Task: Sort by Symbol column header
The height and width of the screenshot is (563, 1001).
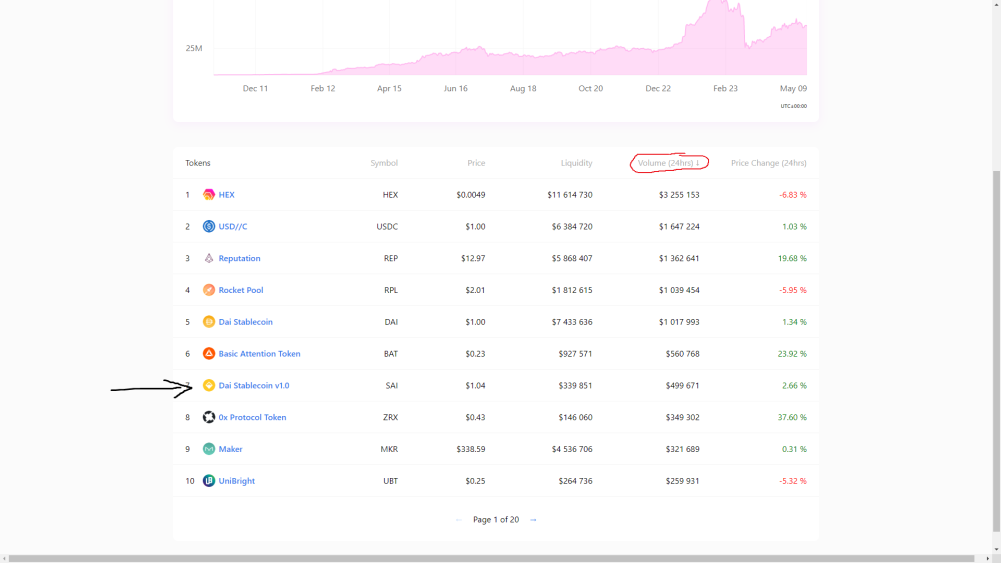Action: [x=384, y=163]
